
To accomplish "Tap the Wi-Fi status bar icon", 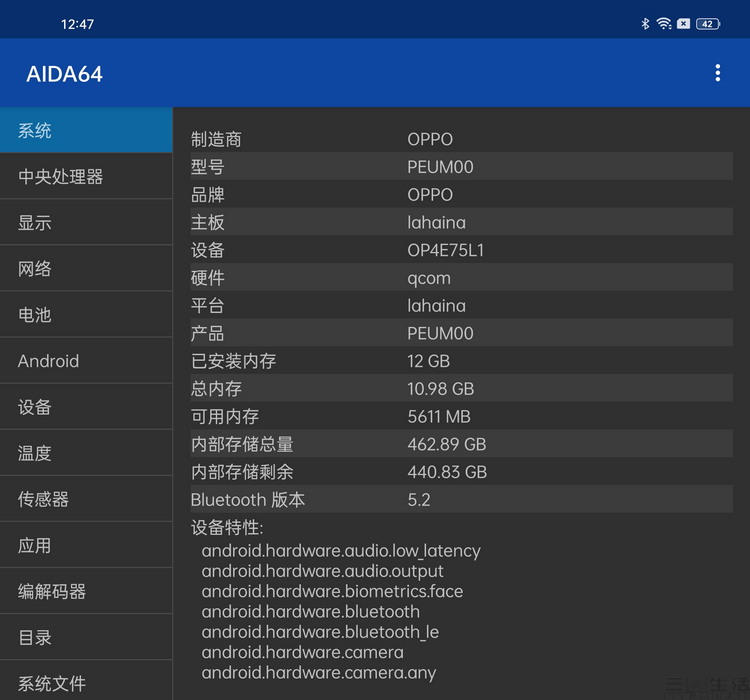I will pos(664,24).
